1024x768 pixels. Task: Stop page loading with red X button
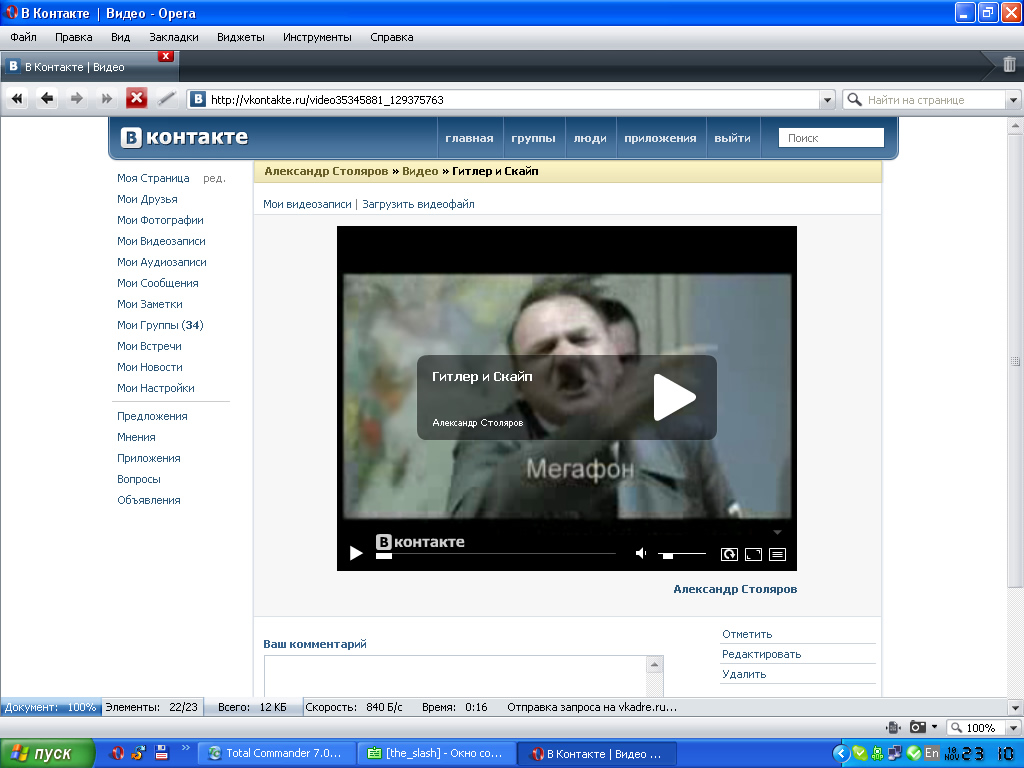click(136, 99)
